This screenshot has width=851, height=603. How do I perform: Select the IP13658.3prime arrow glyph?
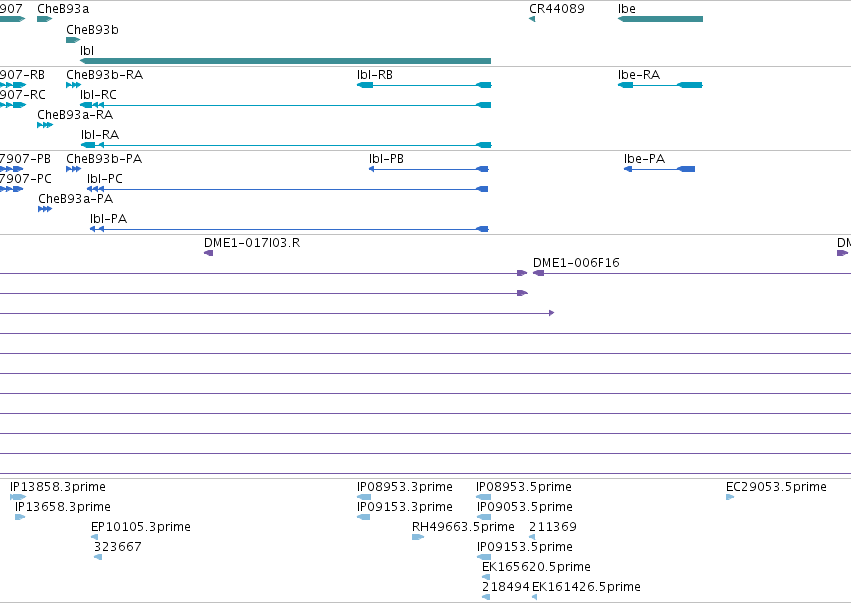coord(20,517)
